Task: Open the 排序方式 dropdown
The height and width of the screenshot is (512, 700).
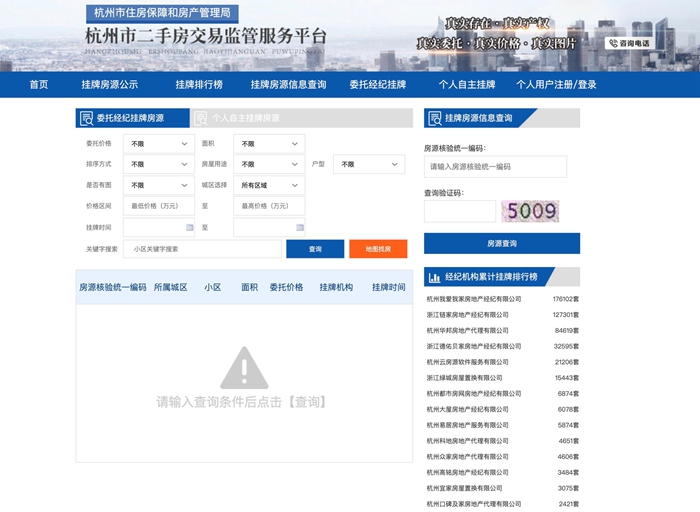Action: [x=159, y=164]
